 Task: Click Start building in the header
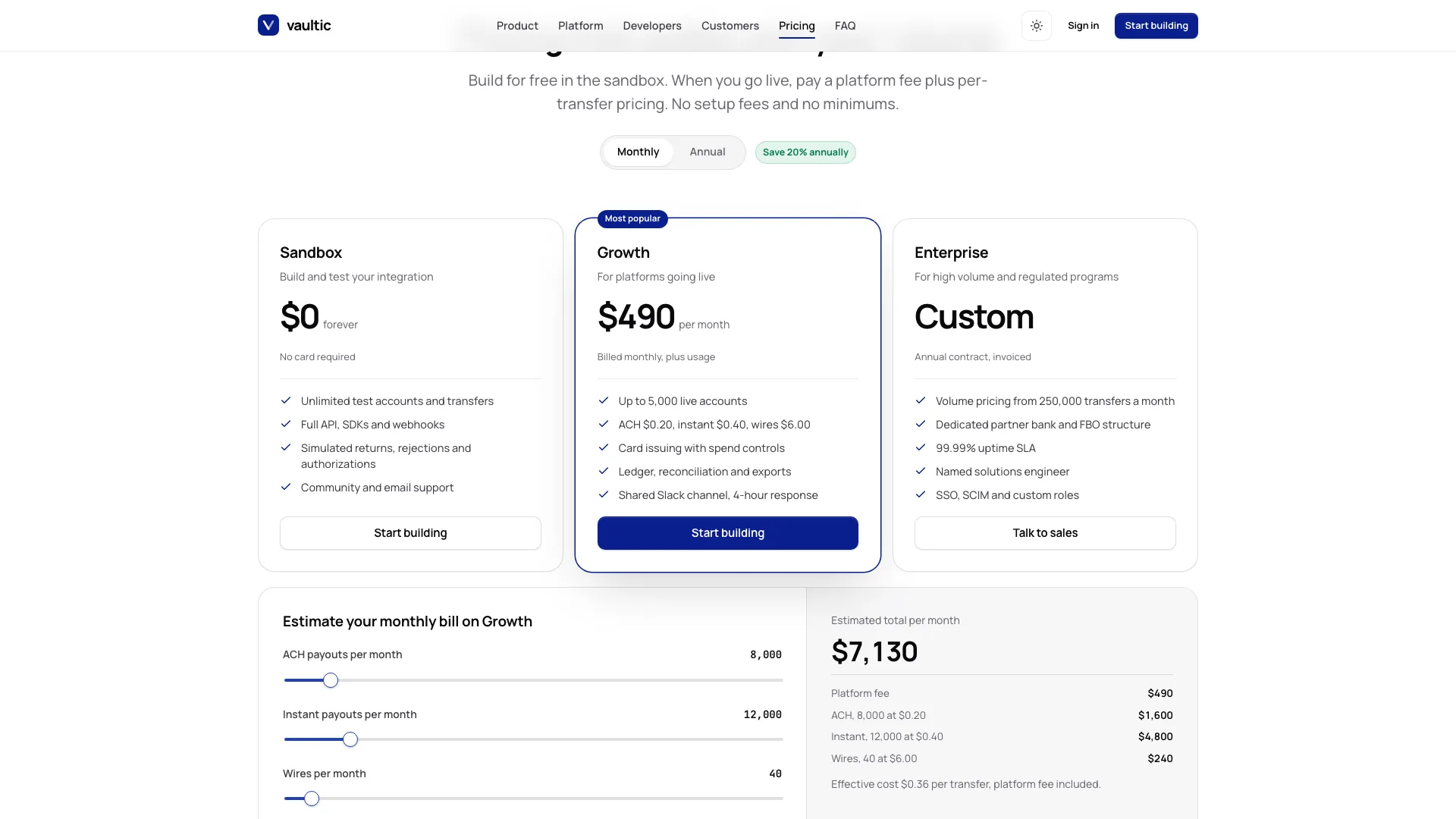point(1156,26)
